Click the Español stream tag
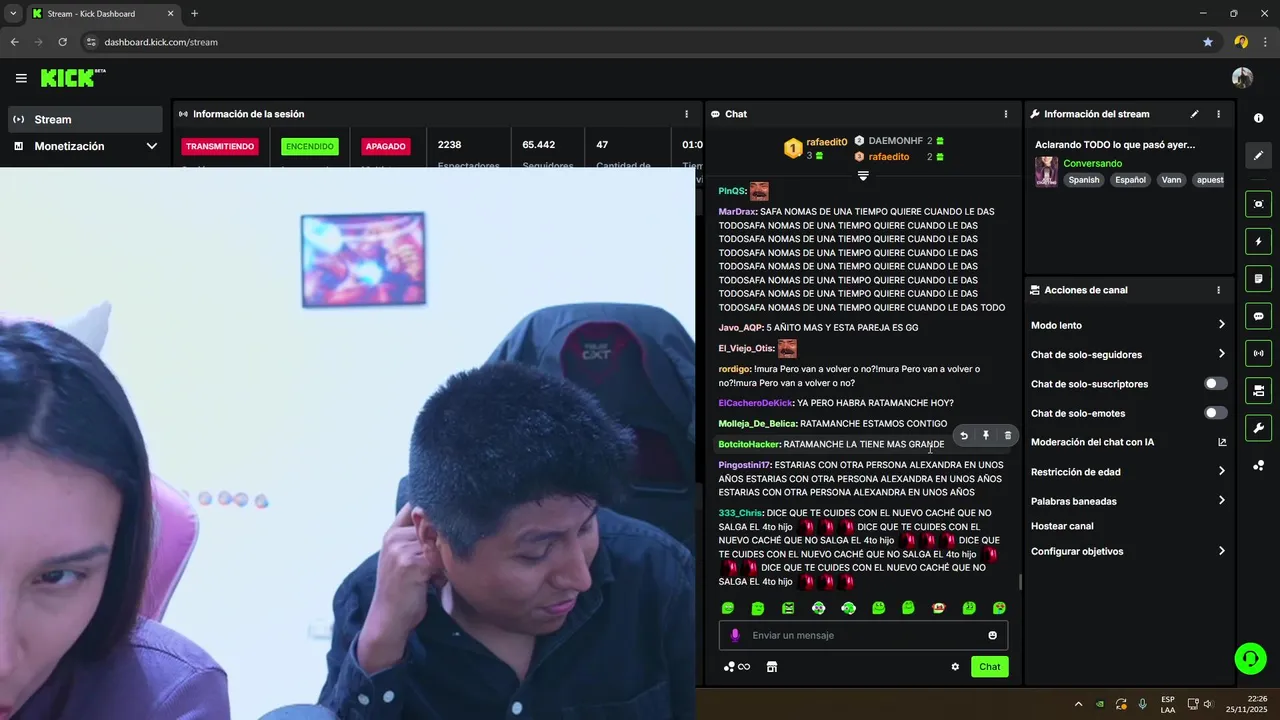The height and width of the screenshot is (720, 1280). [1130, 180]
